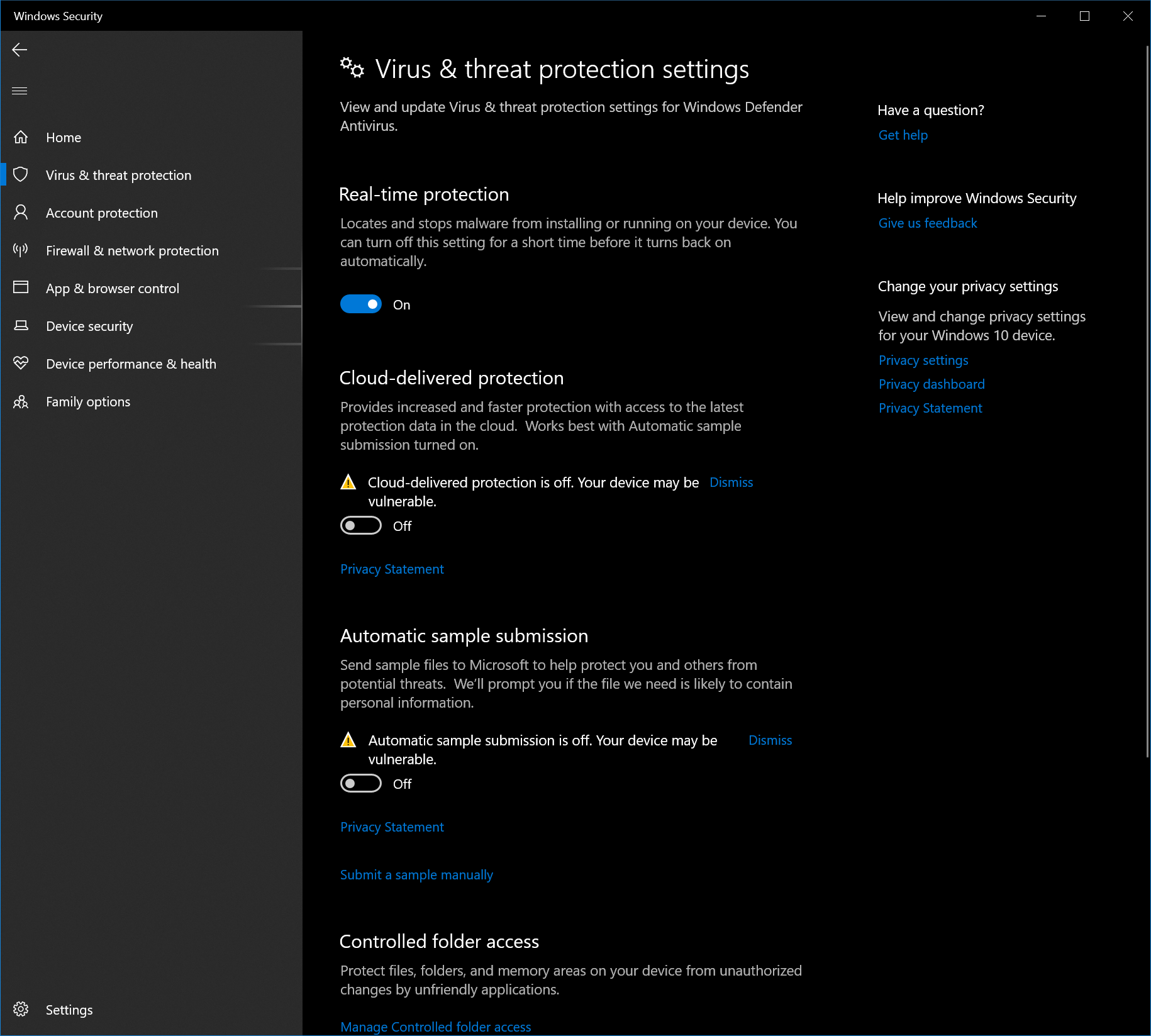Click the gears icon beside page title
The image size is (1151, 1036).
(352, 67)
